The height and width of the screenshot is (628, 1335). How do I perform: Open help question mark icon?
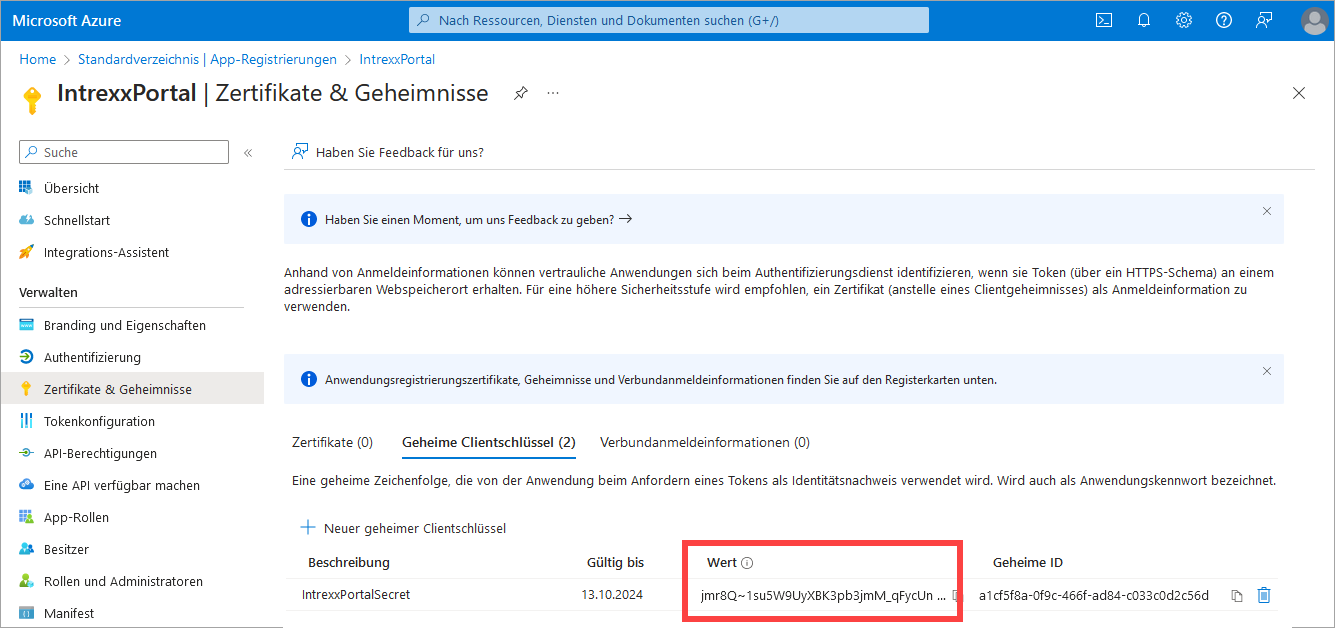[x=1224, y=20]
